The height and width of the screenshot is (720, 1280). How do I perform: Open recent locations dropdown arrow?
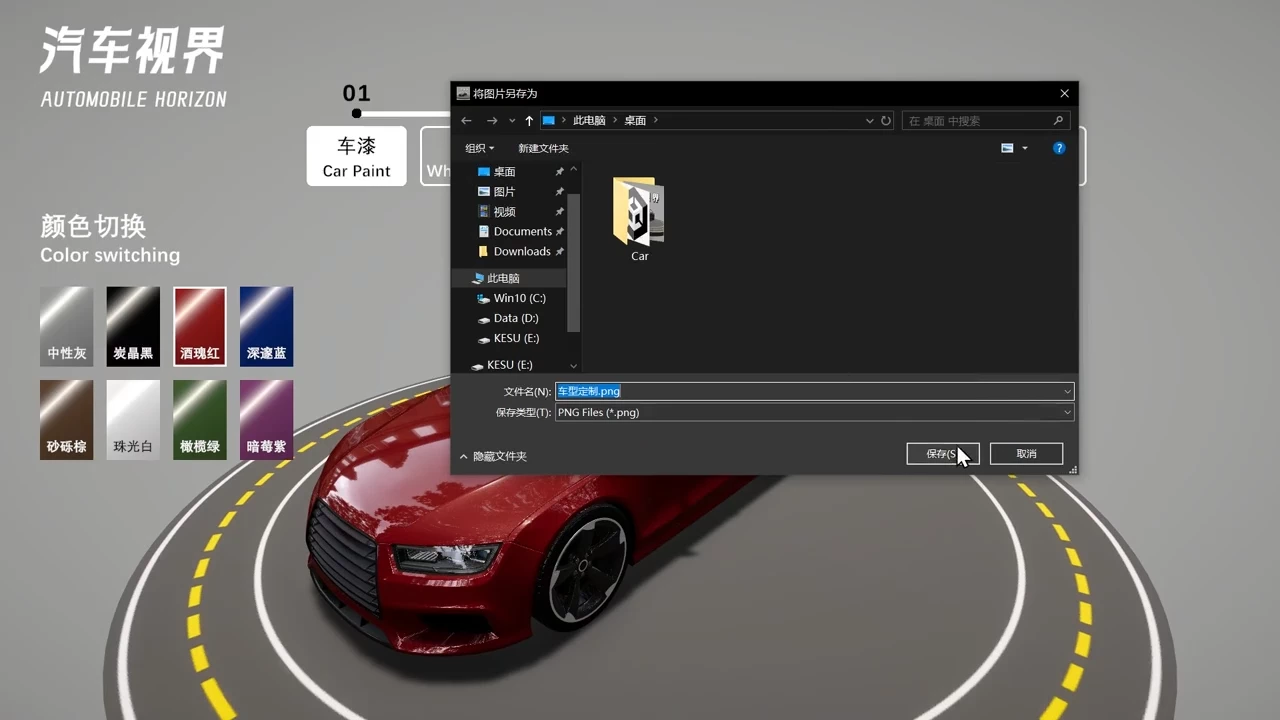(512, 121)
